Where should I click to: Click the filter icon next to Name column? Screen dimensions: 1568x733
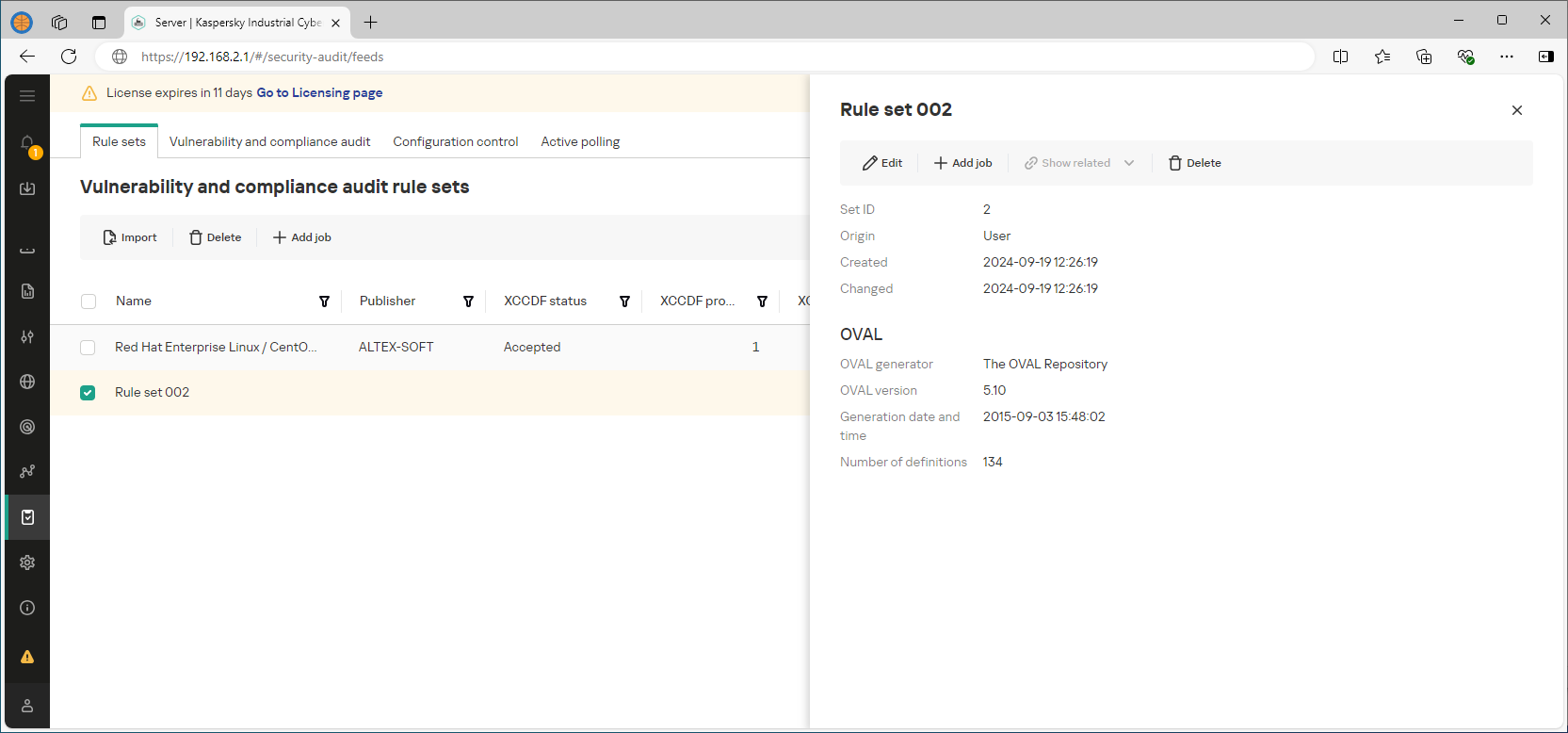coord(324,301)
